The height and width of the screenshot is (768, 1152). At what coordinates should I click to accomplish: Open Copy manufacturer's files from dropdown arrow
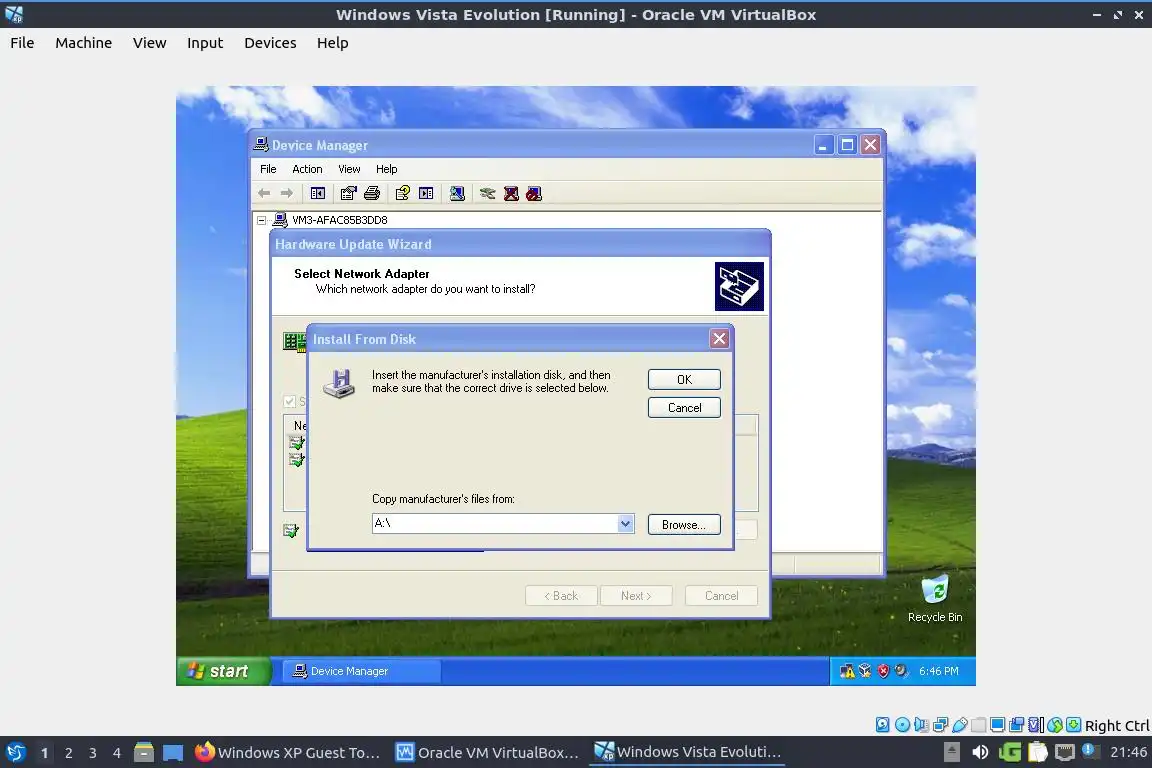625,523
